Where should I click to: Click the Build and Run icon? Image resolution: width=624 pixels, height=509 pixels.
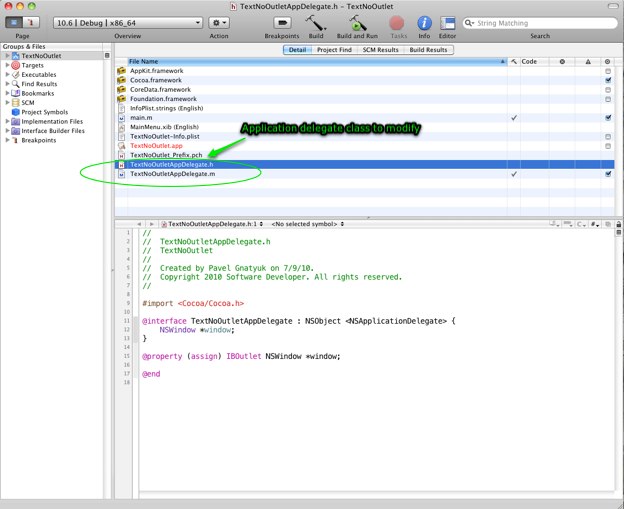coord(357,23)
